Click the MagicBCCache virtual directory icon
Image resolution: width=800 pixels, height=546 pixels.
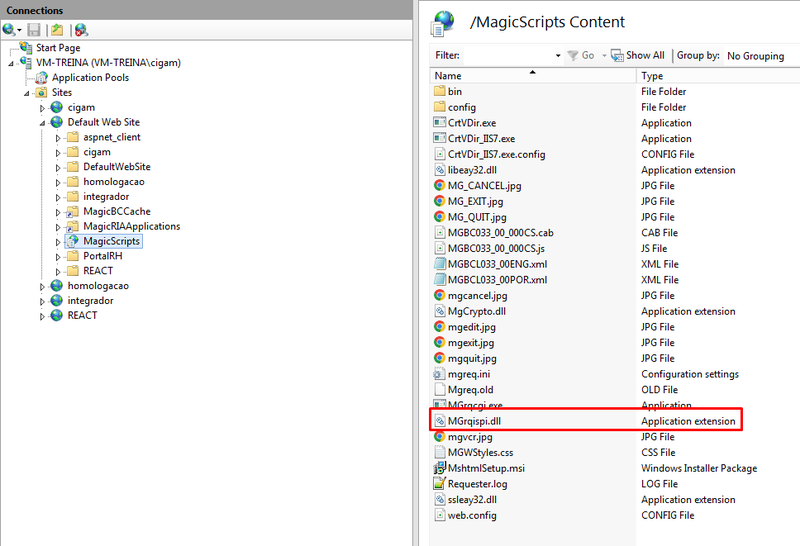pos(73,211)
